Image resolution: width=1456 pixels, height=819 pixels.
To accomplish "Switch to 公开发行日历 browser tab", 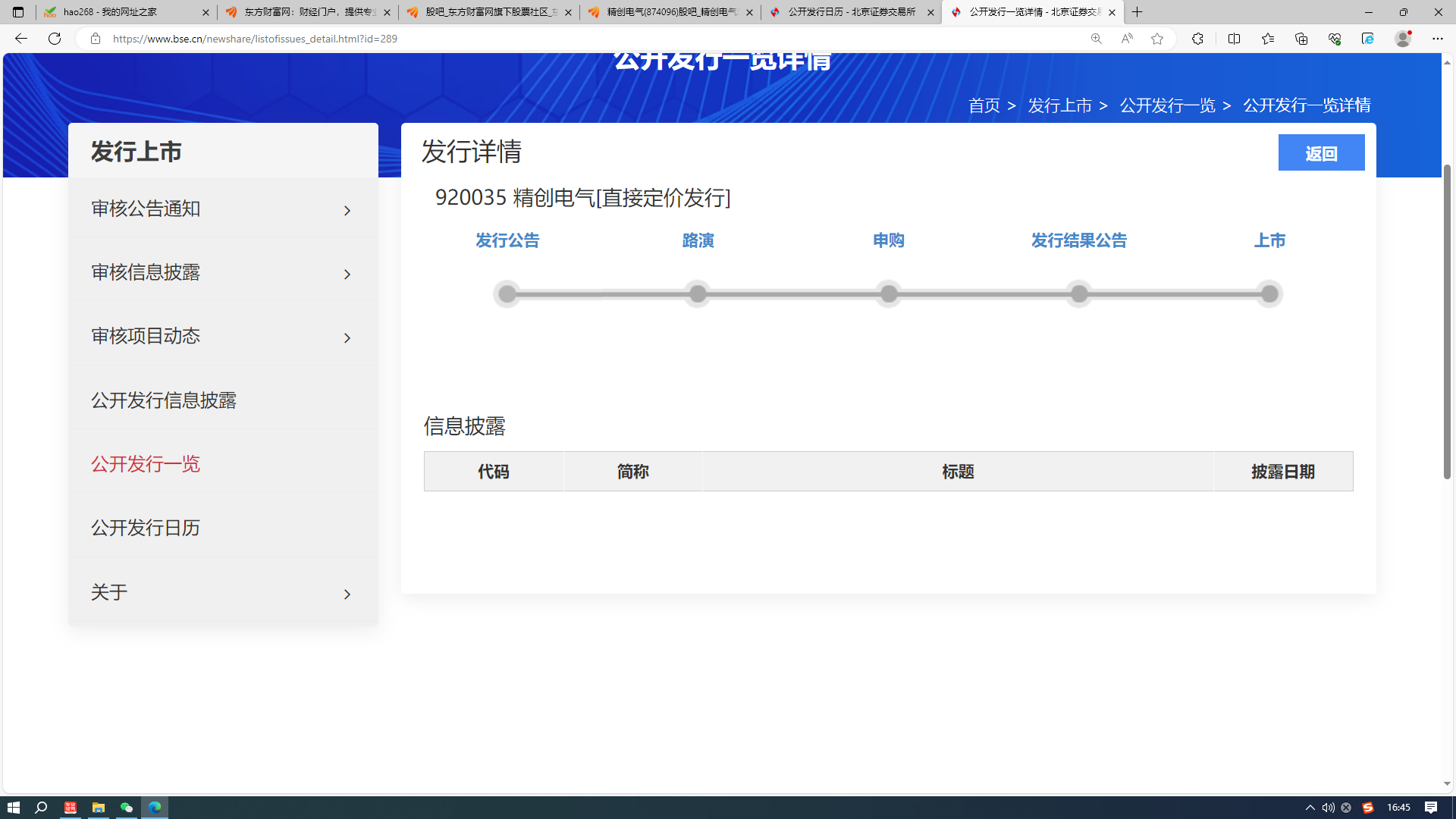I will (851, 12).
